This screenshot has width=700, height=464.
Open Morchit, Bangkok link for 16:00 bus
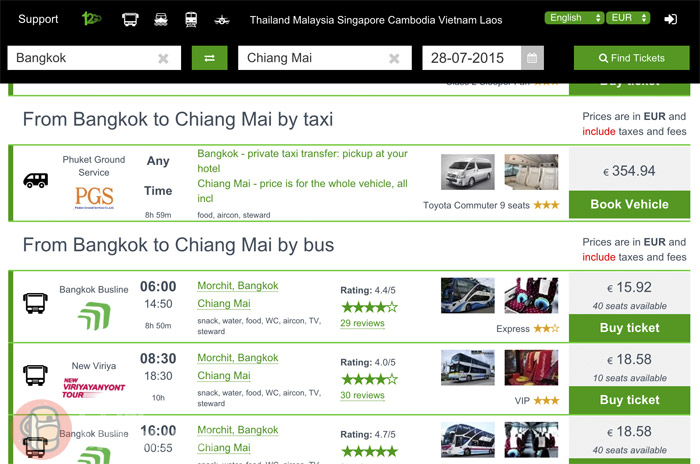tap(238, 430)
